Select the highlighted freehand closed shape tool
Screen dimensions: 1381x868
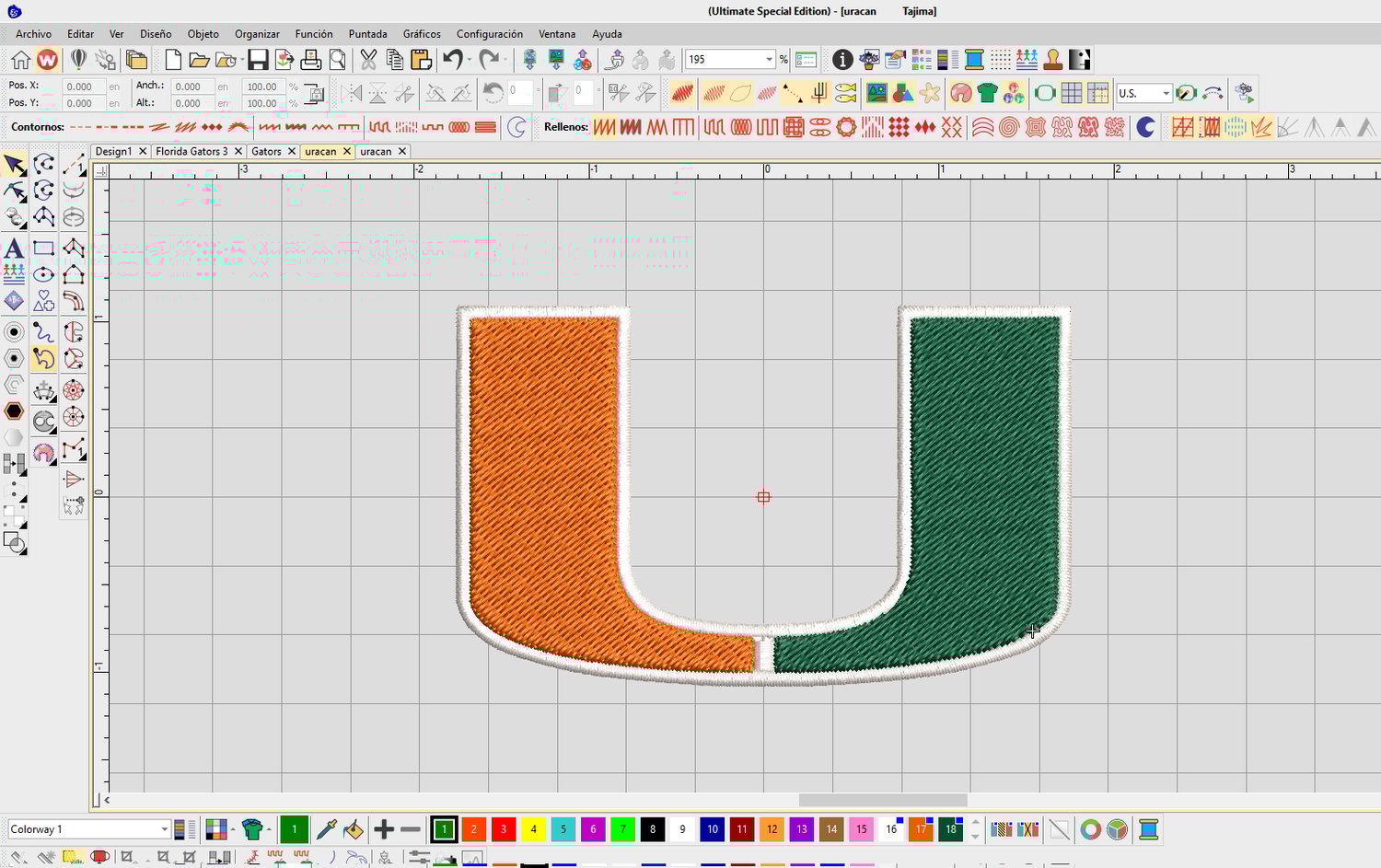pos(43,359)
